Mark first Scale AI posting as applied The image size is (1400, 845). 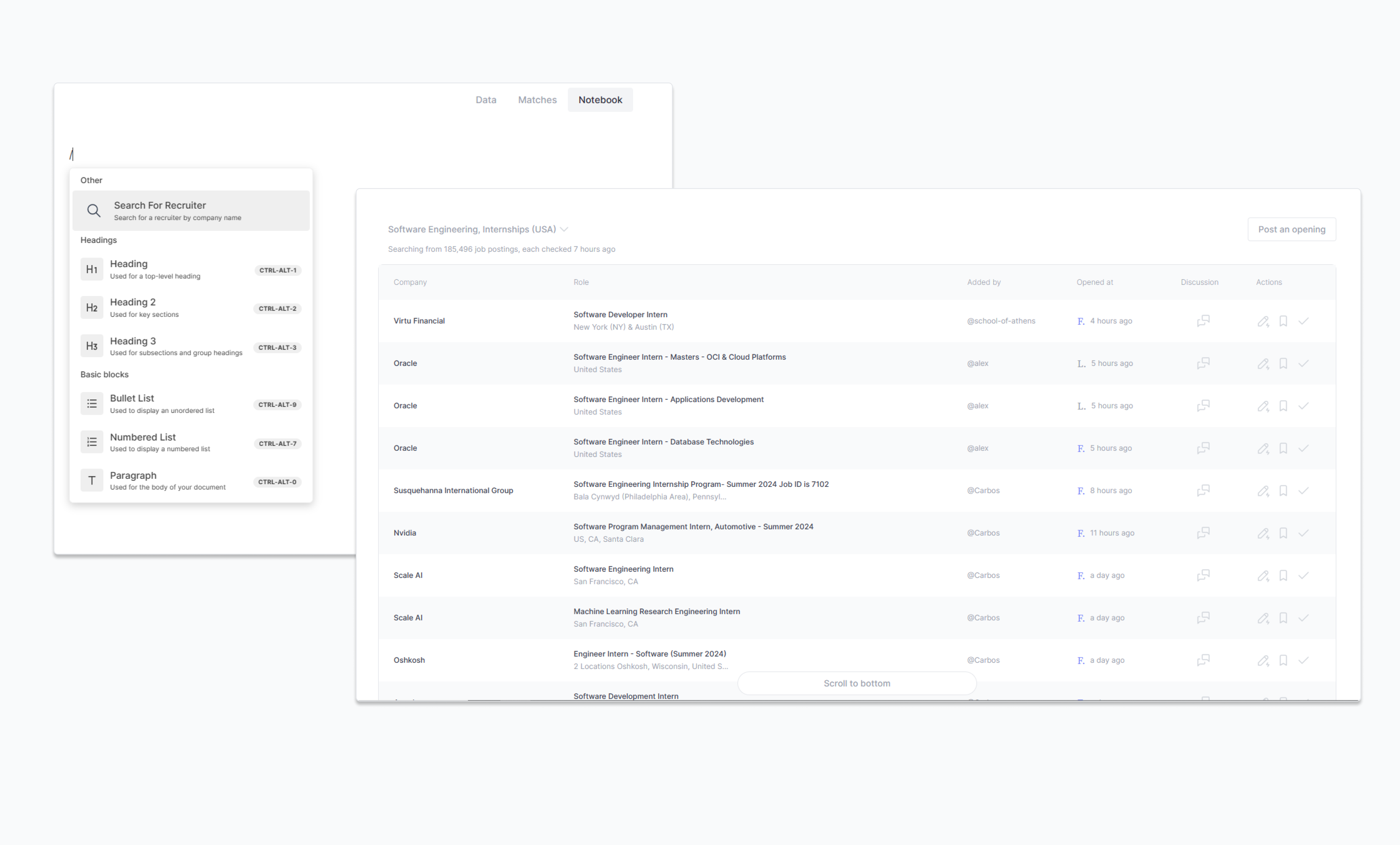[x=1303, y=575]
